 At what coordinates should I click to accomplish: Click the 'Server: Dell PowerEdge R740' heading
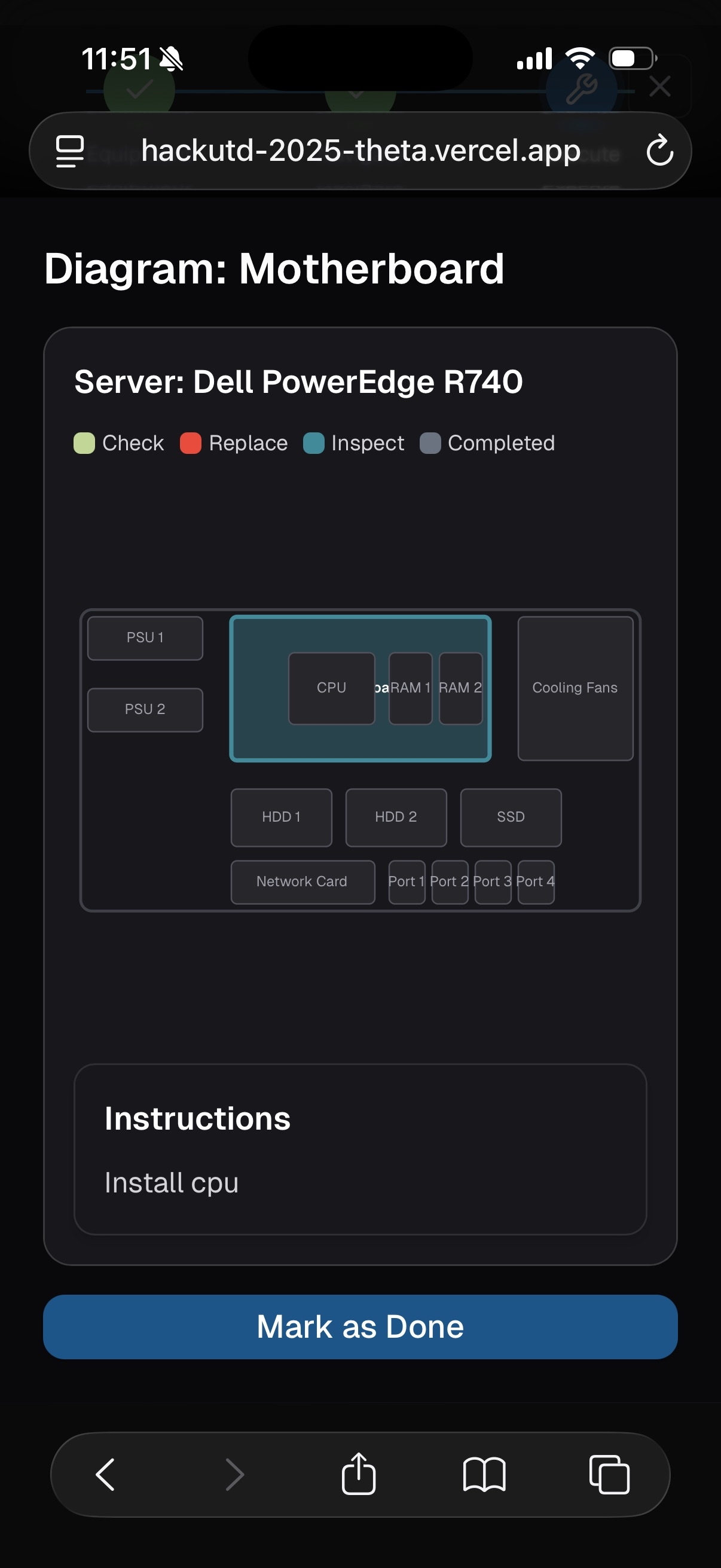pos(298,382)
